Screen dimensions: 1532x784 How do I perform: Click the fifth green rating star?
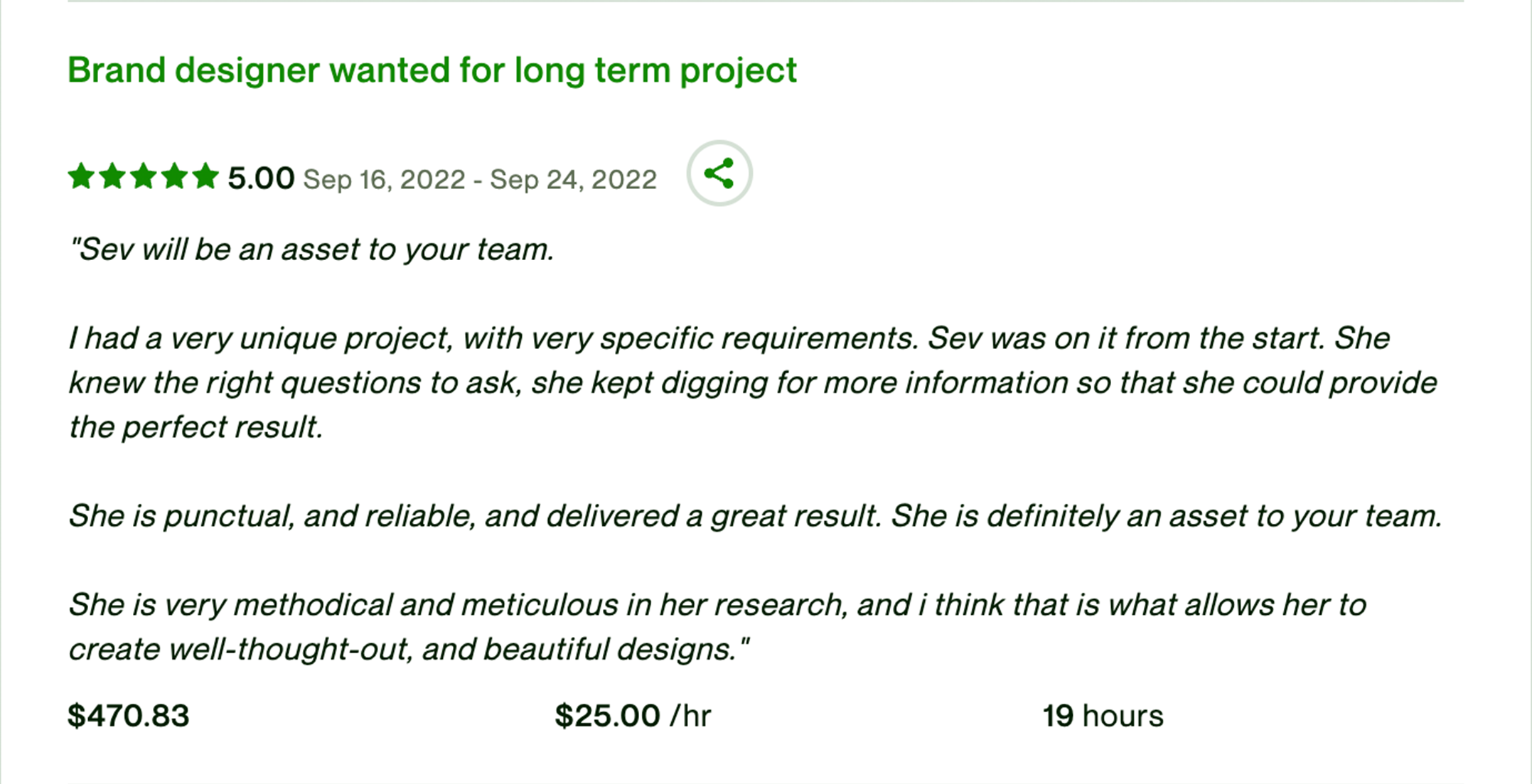click(x=205, y=176)
